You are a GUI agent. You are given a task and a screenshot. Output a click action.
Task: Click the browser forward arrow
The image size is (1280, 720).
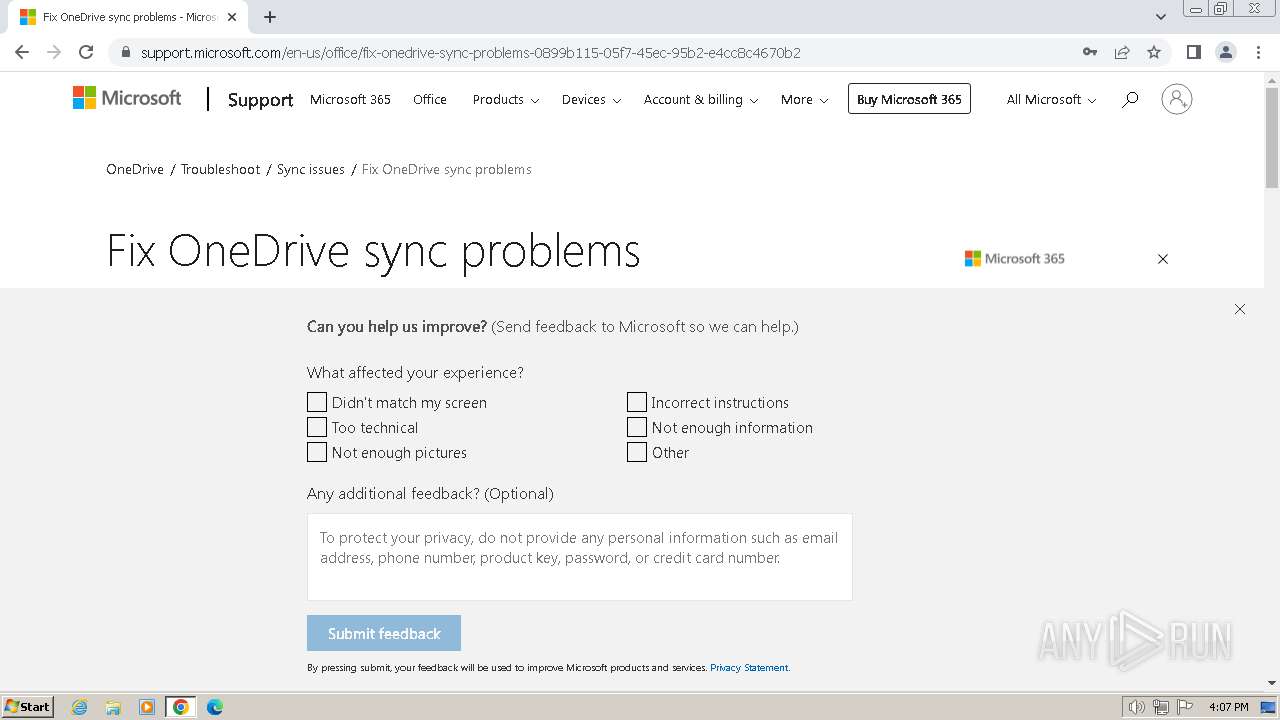click(x=54, y=52)
